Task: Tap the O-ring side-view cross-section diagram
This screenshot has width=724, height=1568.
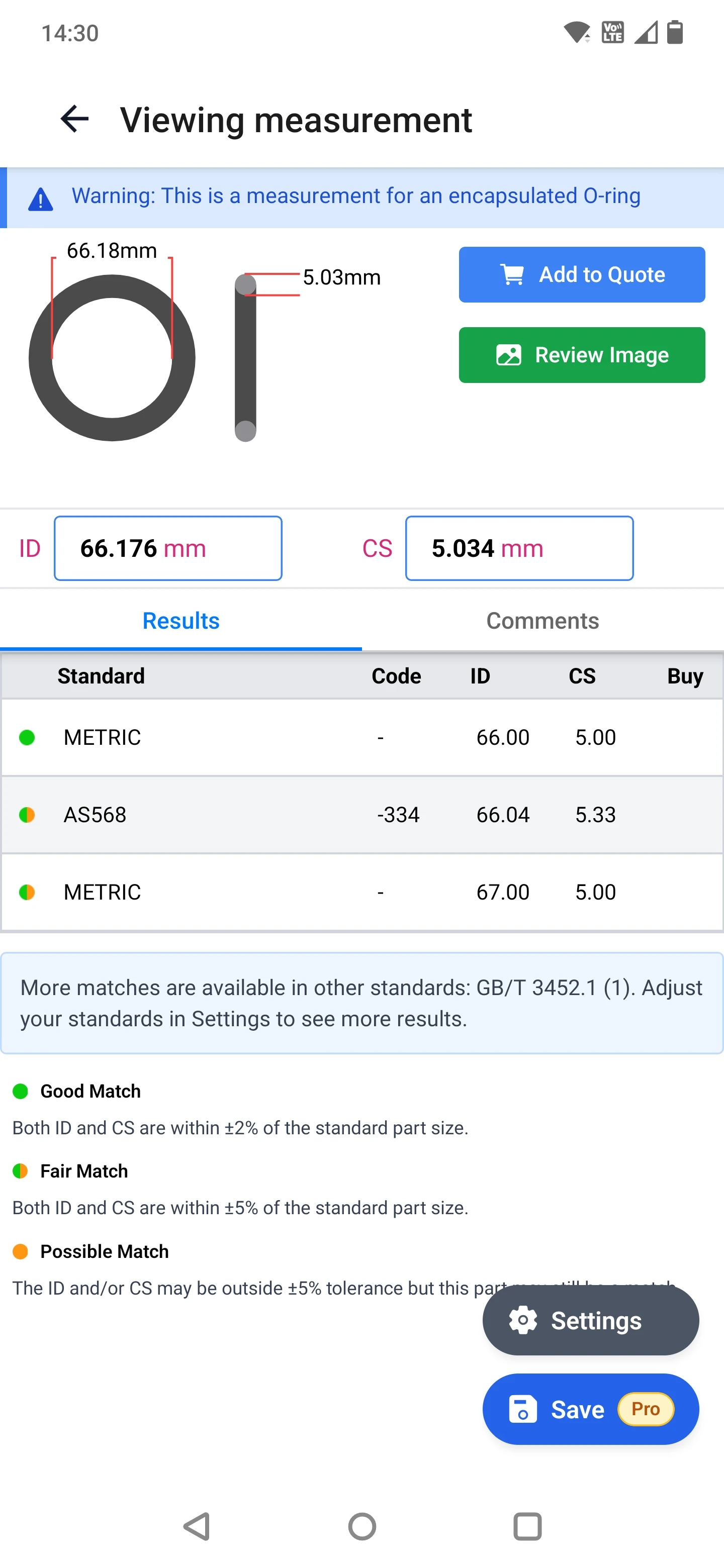Action: pyautogui.click(x=245, y=358)
